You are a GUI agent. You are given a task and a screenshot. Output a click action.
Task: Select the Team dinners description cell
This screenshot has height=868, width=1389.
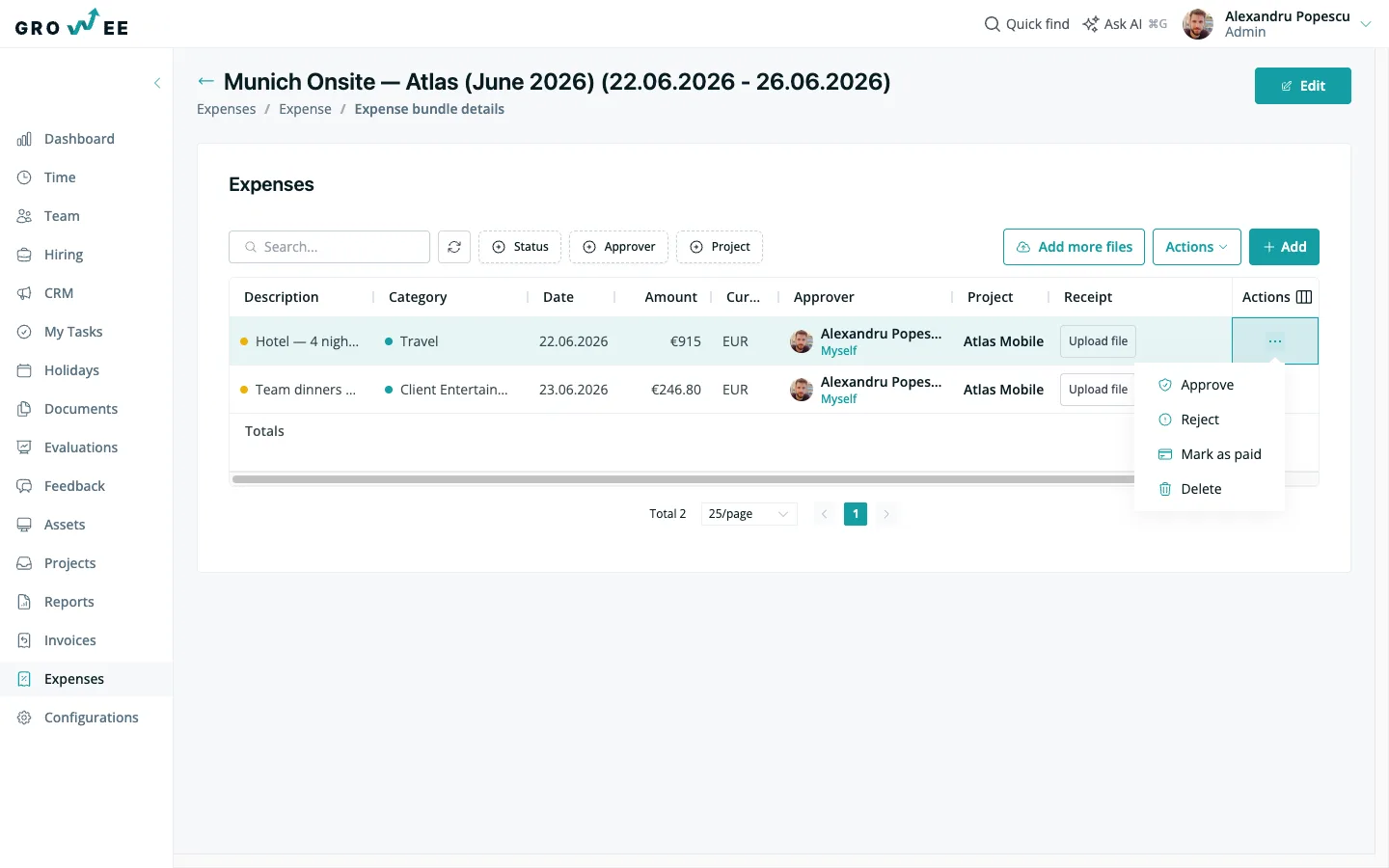point(299,390)
